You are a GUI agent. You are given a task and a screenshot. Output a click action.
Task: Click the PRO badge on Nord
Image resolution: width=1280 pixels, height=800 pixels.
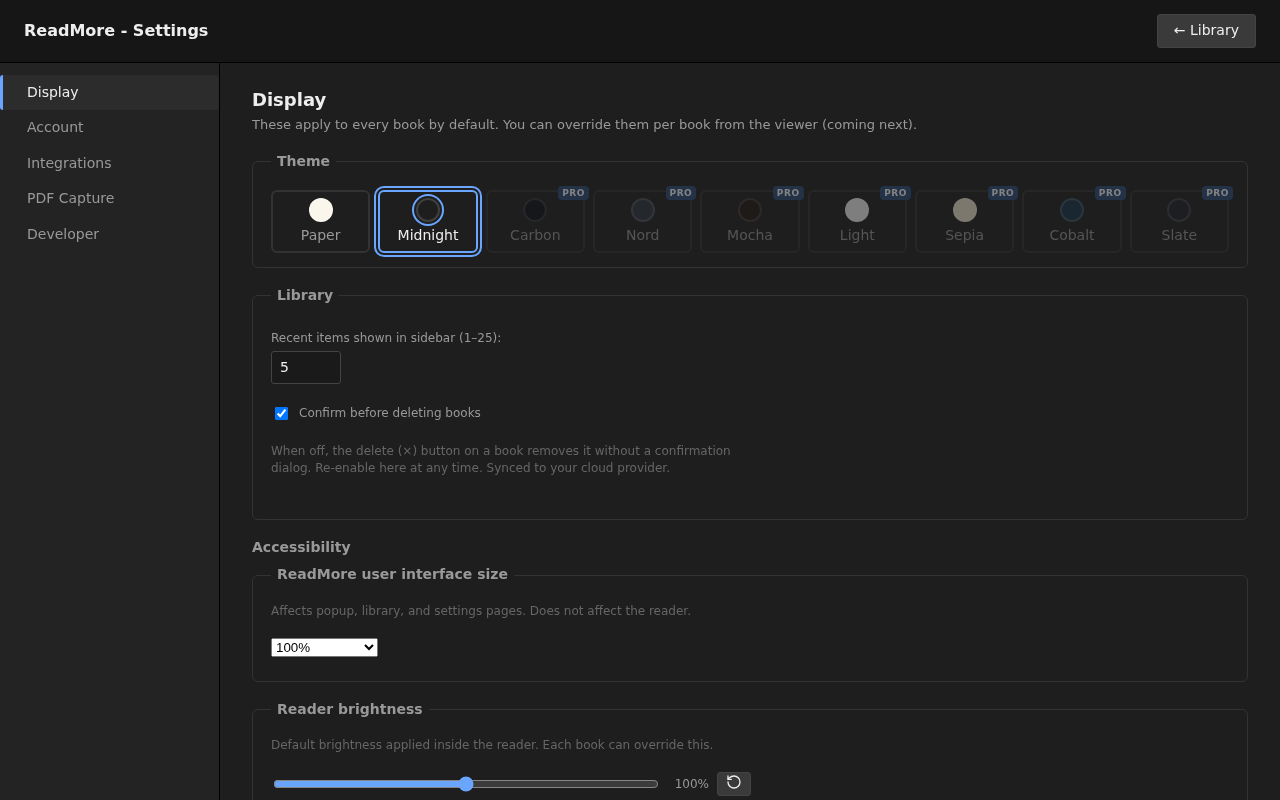coord(681,193)
